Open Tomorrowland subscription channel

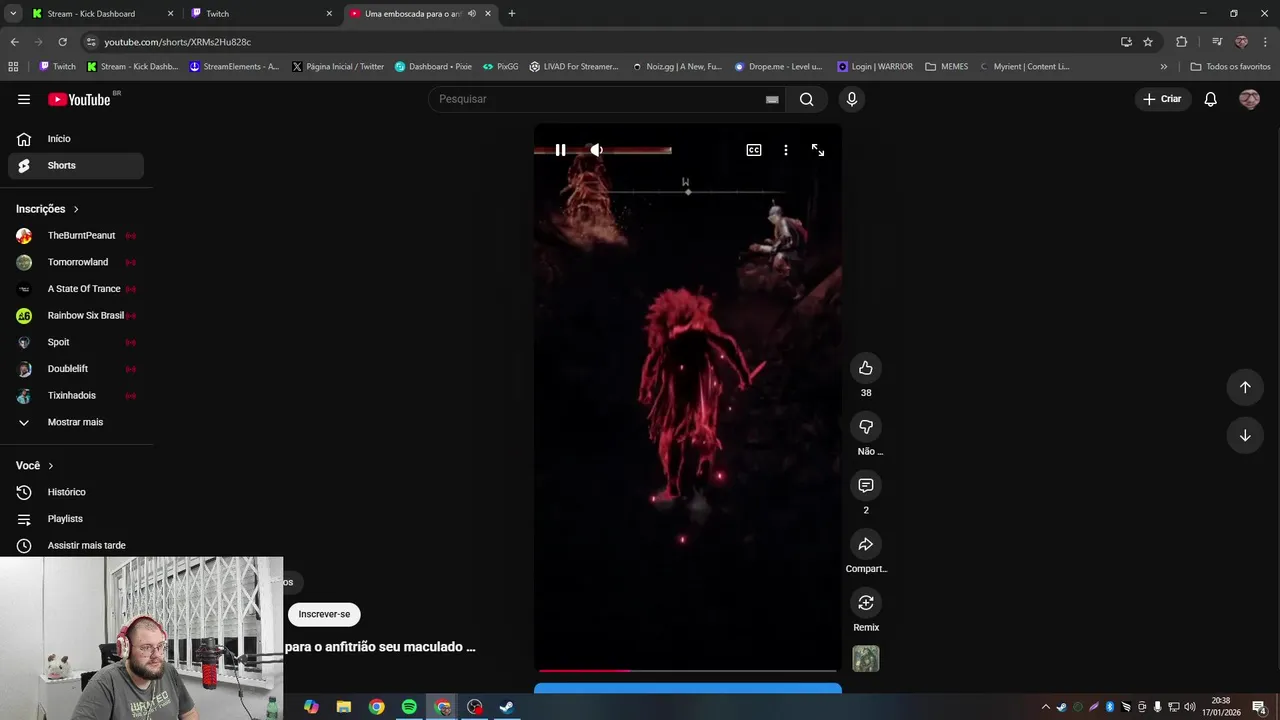(x=76, y=262)
